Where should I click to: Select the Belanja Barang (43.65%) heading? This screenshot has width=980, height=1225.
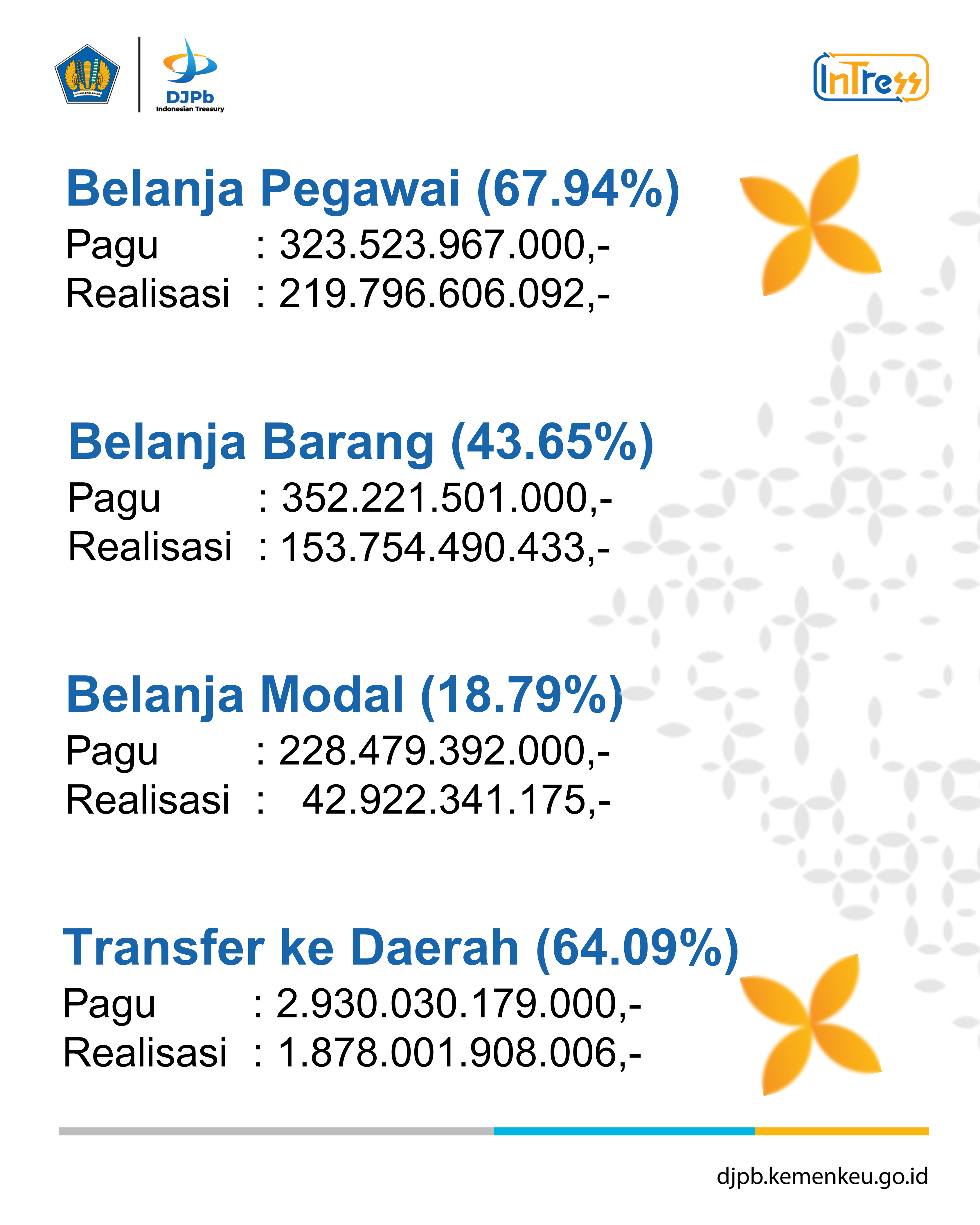pyautogui.click(x=361, y=442)
